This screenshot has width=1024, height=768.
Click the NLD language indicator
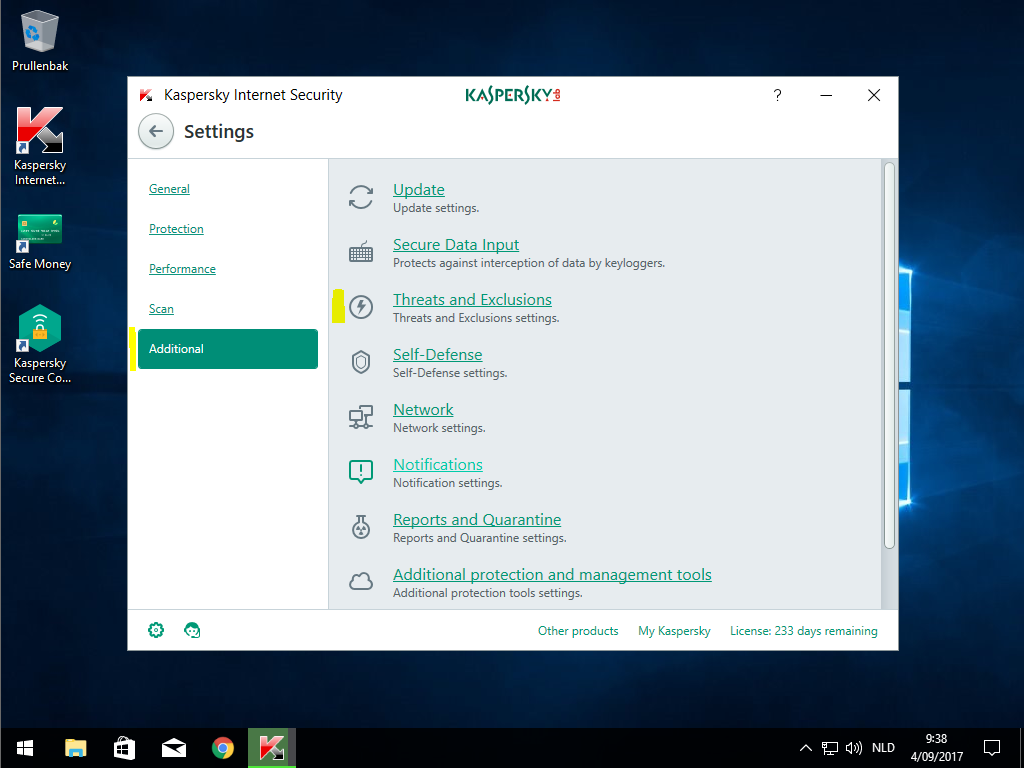[883, 748]
